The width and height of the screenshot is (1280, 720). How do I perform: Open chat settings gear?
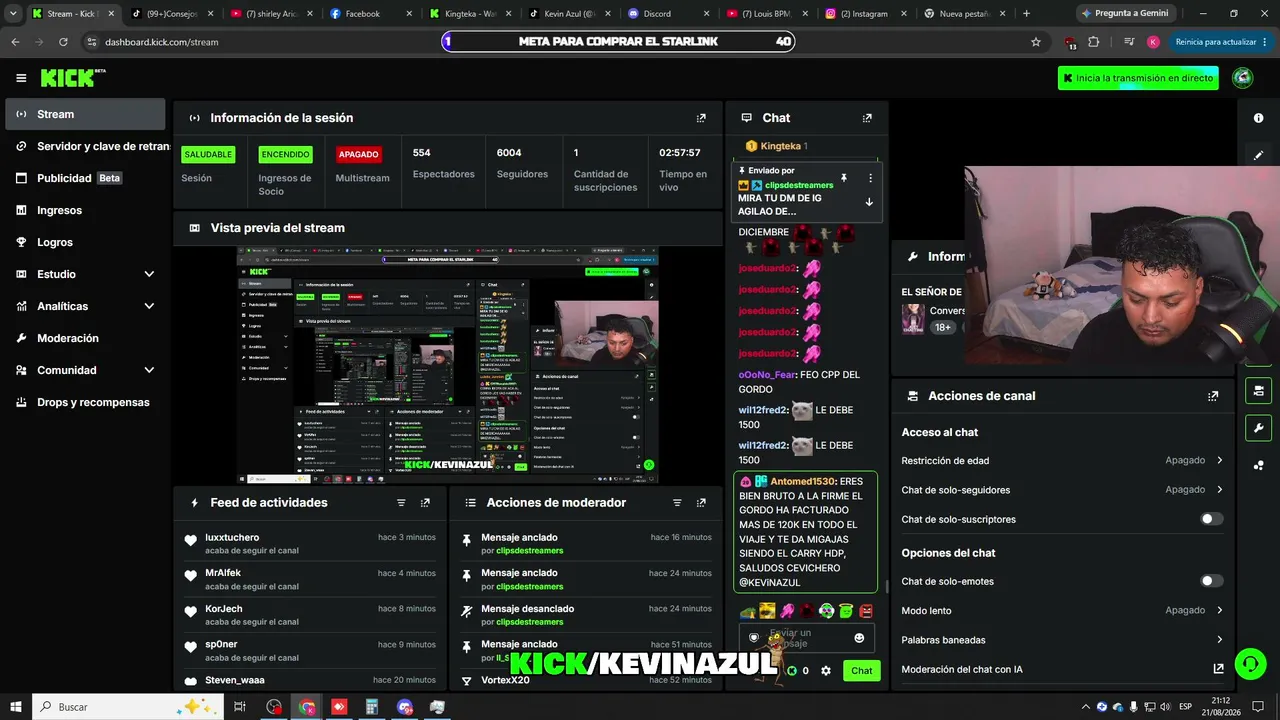(x=826, y=671)
